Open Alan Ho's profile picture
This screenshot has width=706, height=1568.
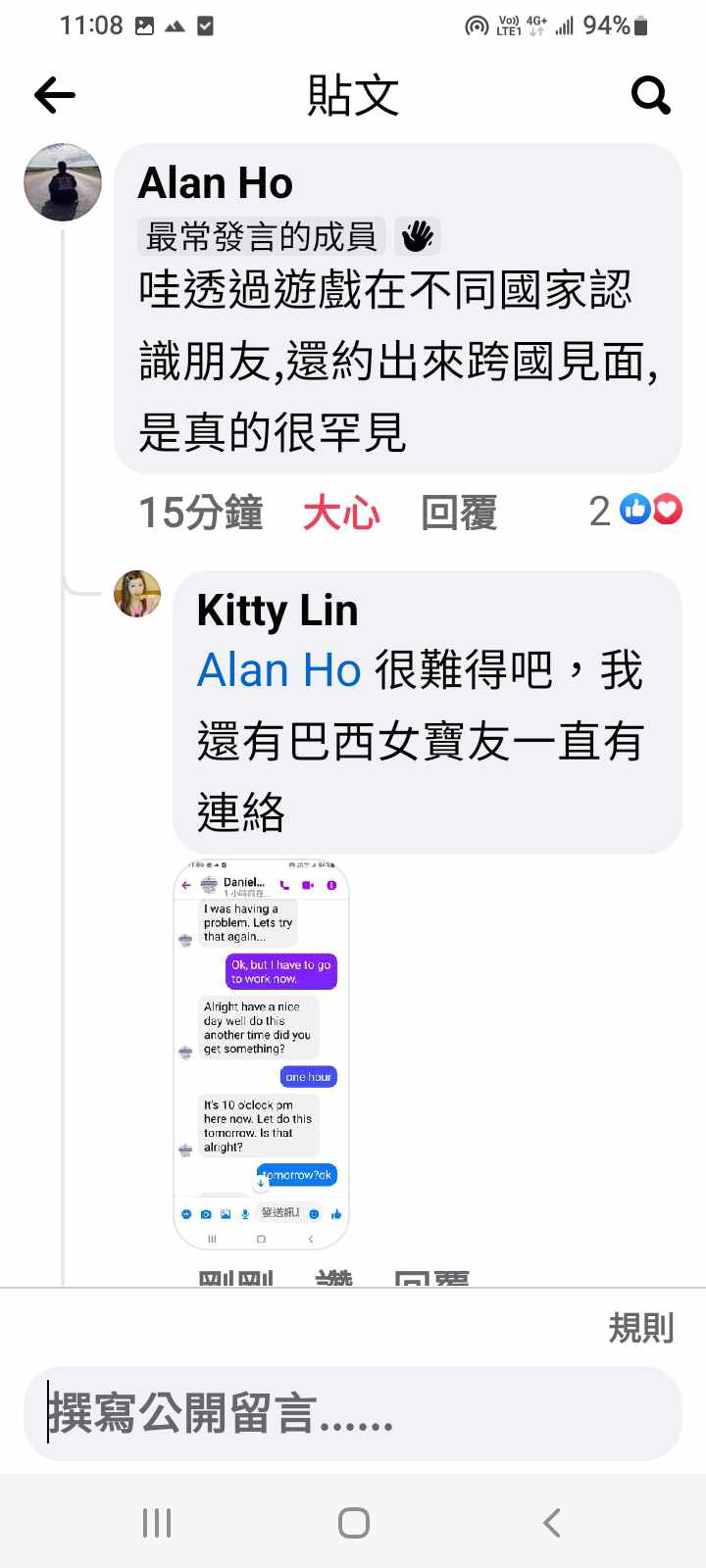point(63,182)
